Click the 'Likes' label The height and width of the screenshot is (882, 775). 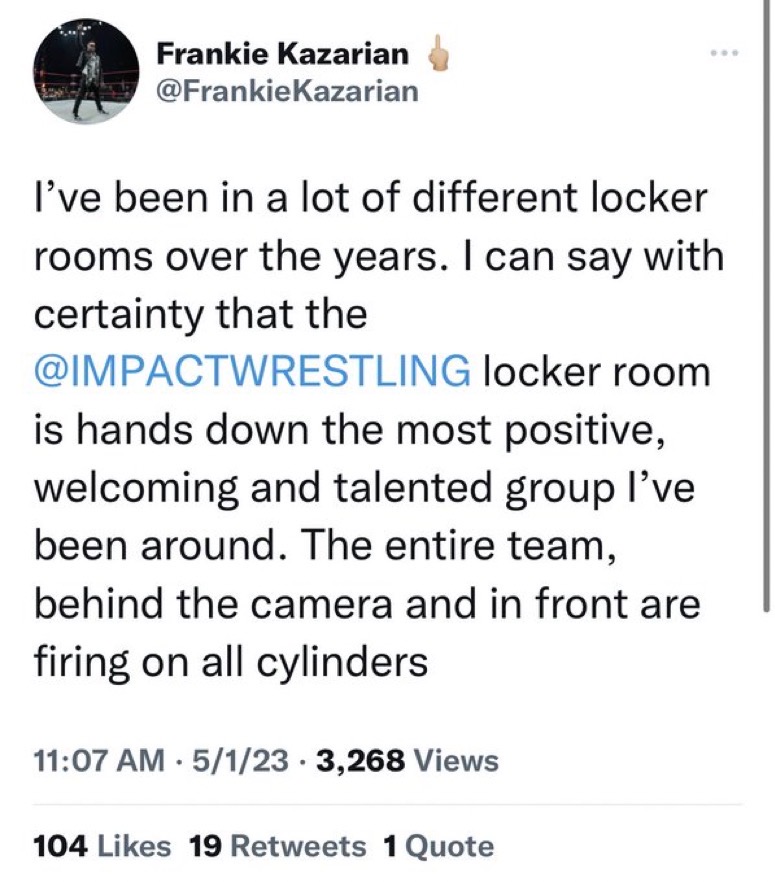[x=134, y=846]
